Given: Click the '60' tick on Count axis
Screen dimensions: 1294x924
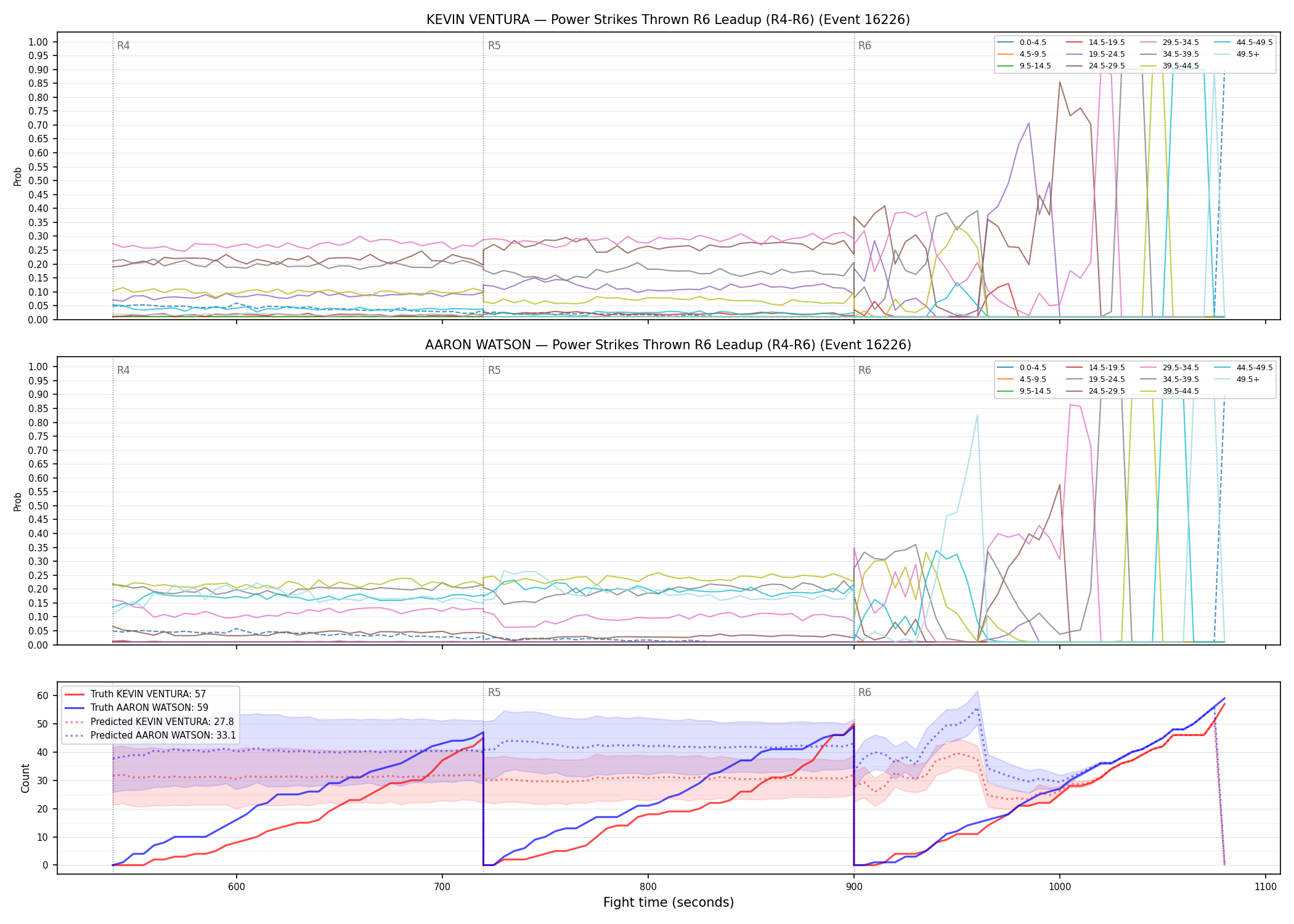Looking at the screenshot, I should click(x=43, y=695).
